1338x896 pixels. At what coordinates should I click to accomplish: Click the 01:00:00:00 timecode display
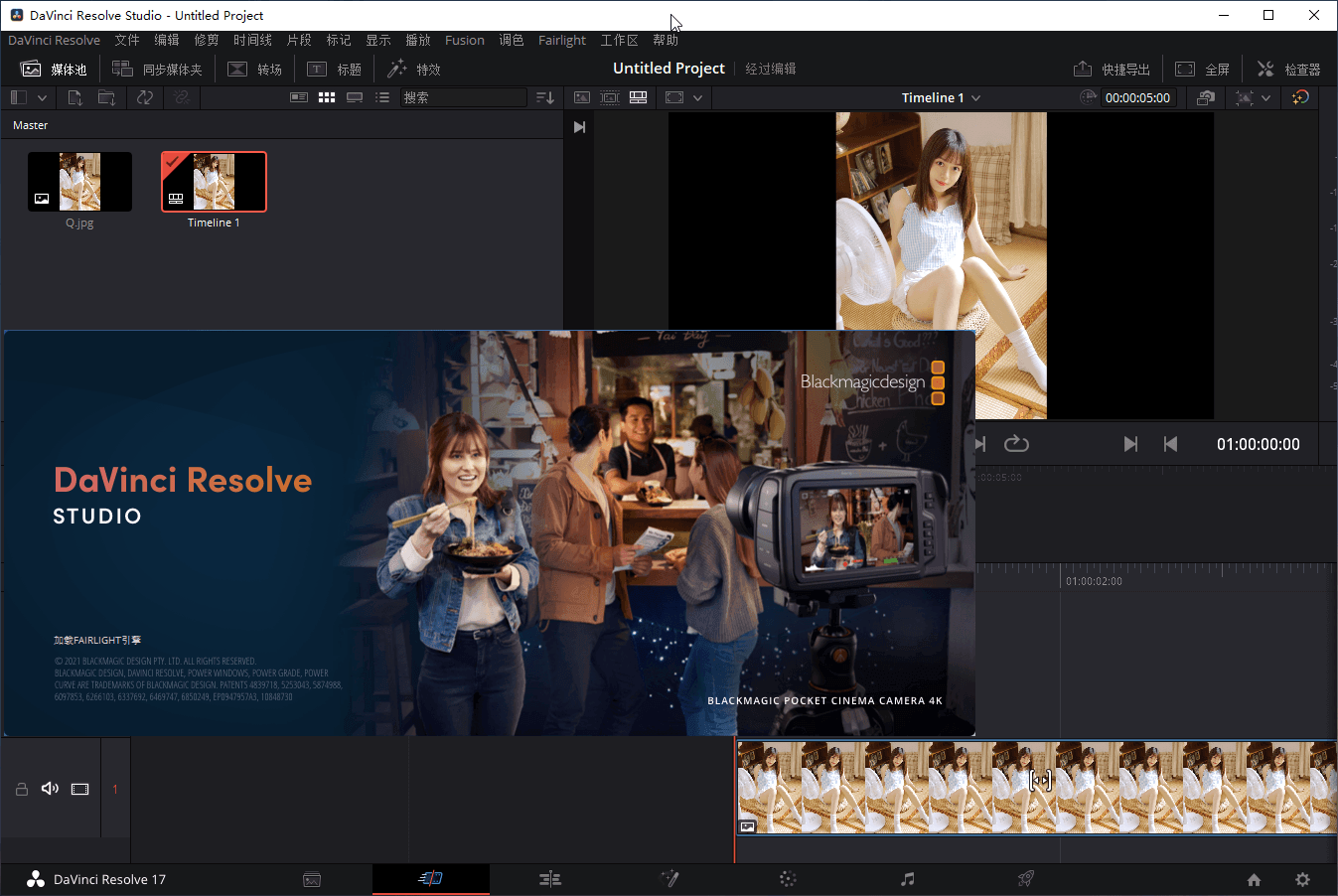(x=1258, y=444)
